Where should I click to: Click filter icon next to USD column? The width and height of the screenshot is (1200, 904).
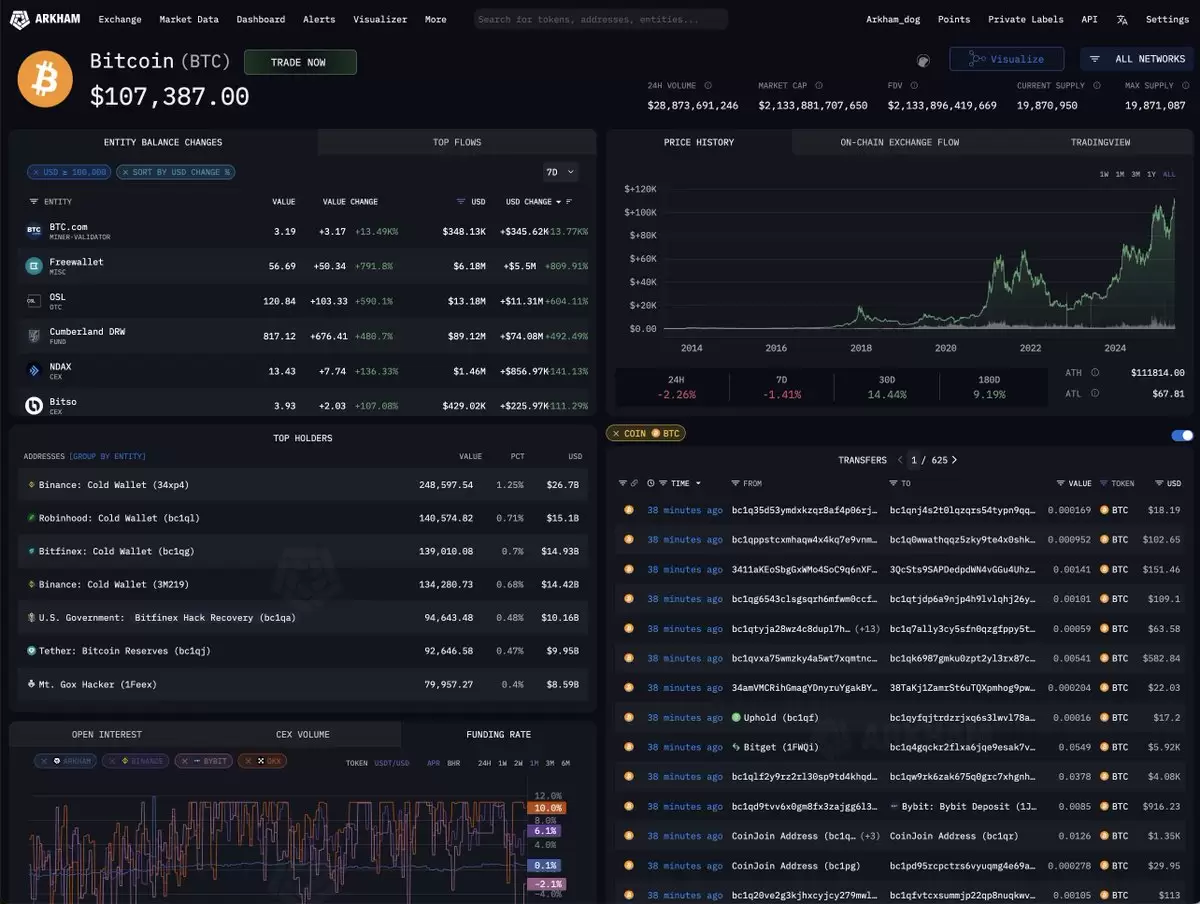461,202
